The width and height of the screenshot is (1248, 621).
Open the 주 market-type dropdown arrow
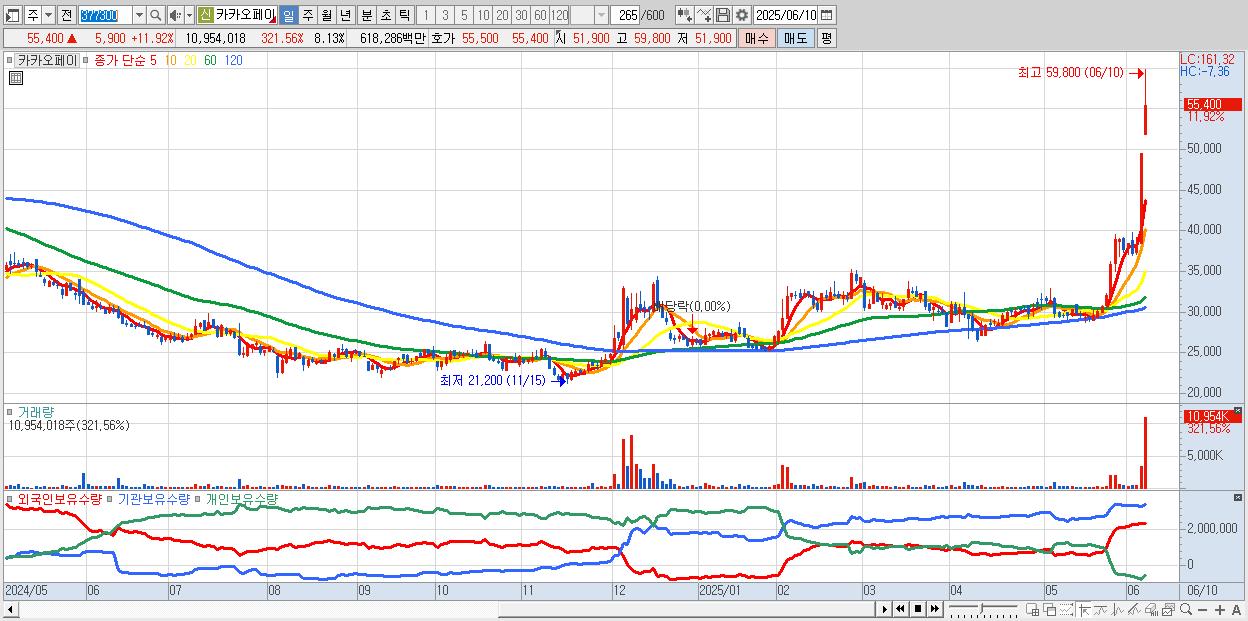[48, 15]
